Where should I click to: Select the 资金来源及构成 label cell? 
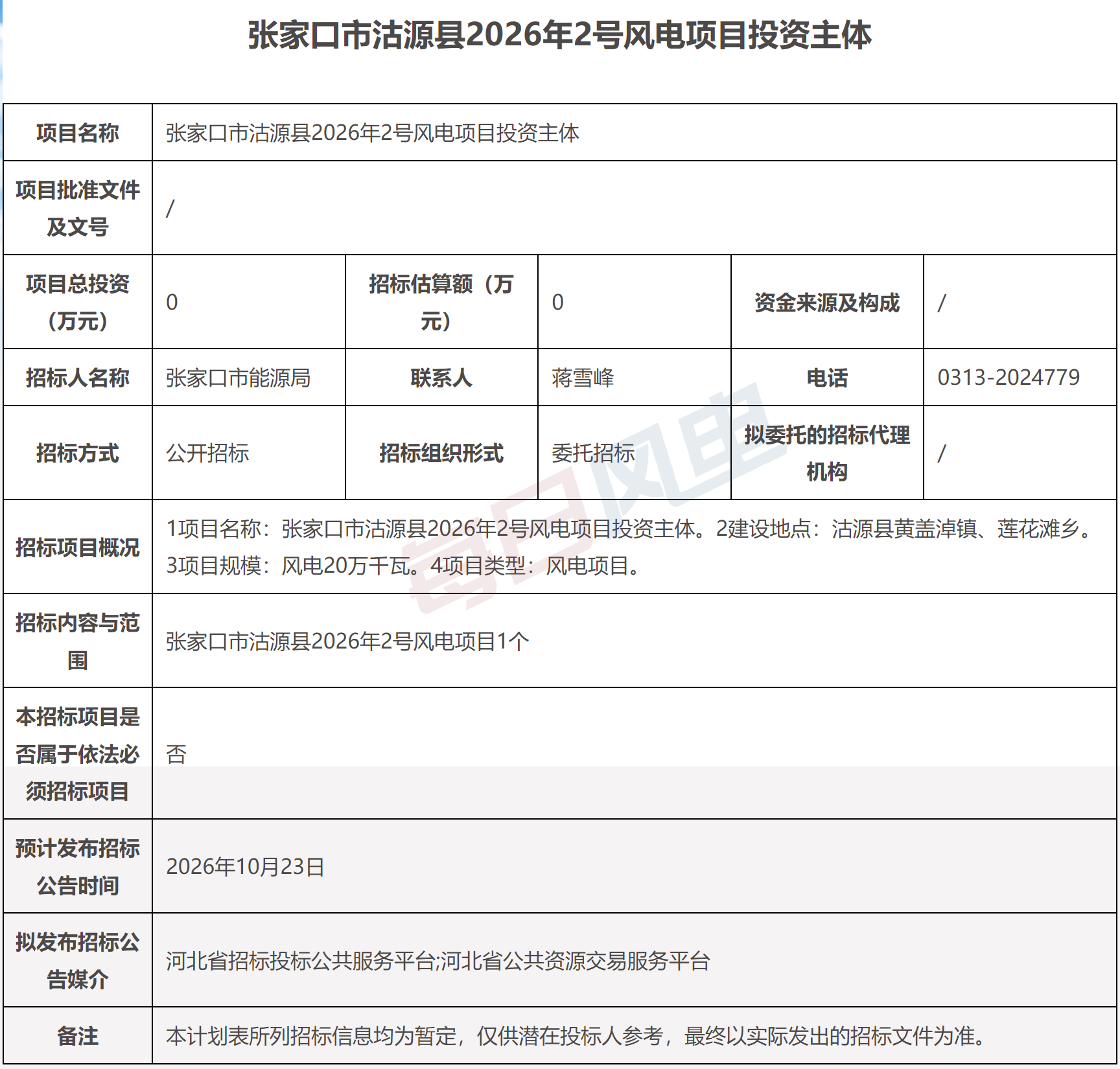click(827, 302)
